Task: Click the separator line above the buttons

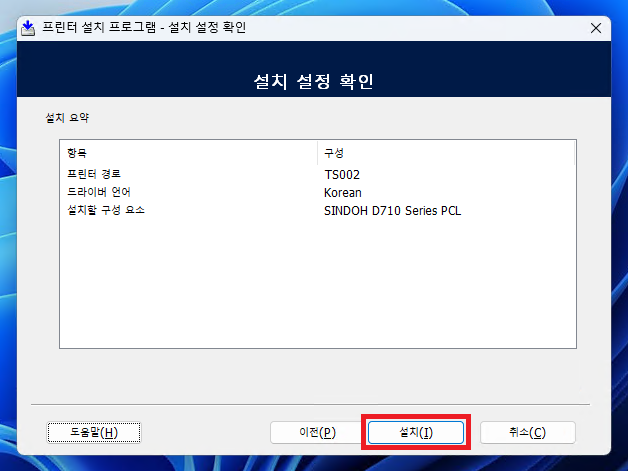Action: (x=314, y=405)
